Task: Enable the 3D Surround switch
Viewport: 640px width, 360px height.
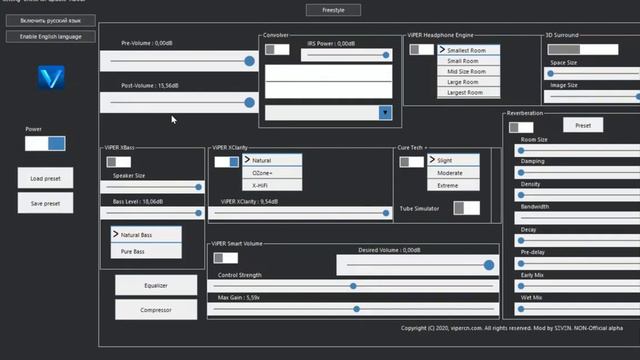Action: pos(582,50)
